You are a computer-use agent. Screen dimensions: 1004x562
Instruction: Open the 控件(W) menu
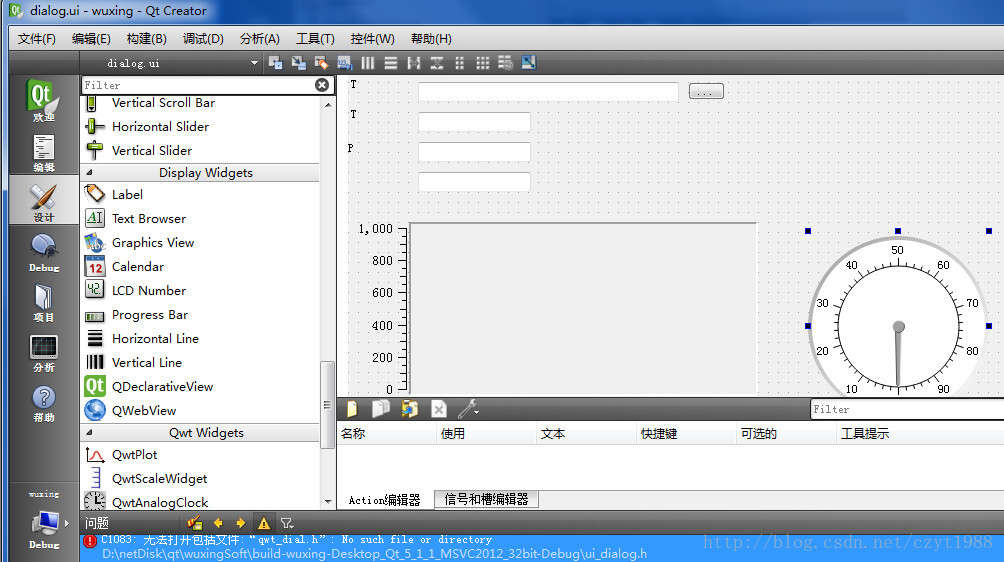[x=373, y=39]
